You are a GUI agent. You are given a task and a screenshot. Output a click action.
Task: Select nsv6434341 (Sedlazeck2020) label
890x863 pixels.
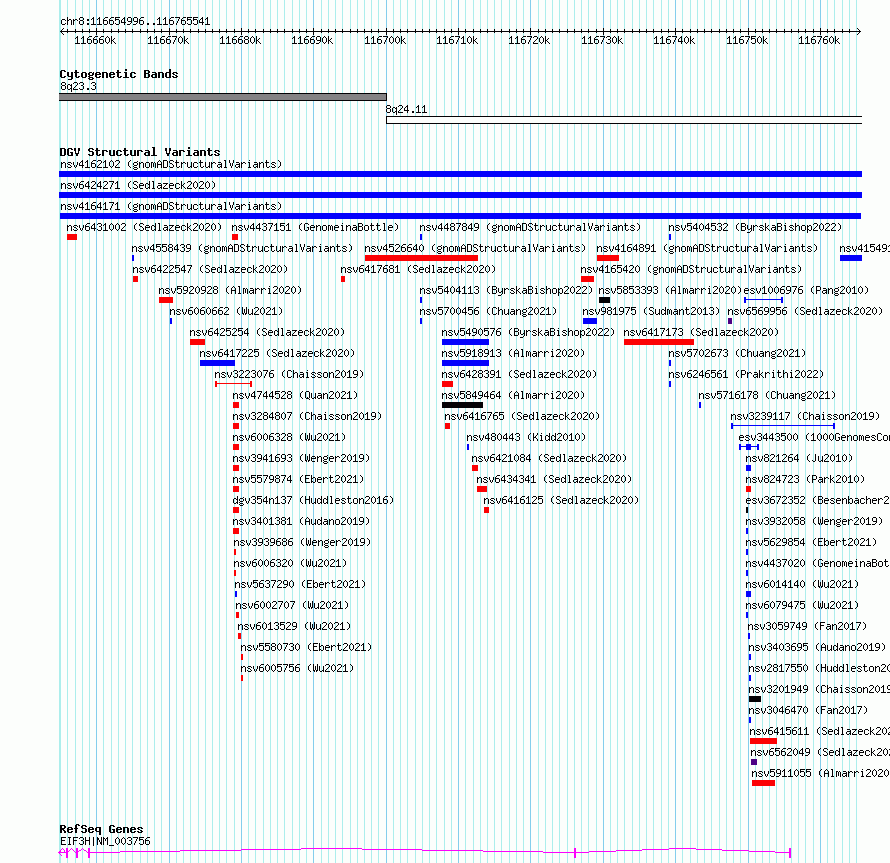point(554,479)
